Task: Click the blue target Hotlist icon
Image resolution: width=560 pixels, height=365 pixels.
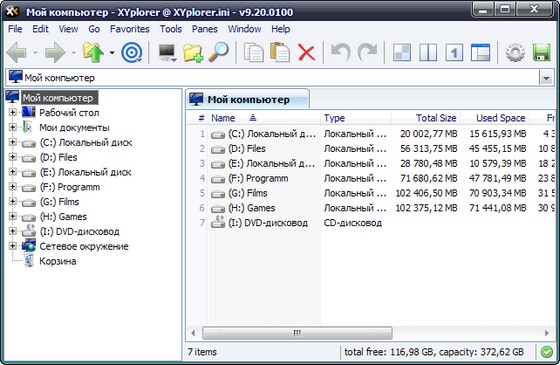Action: point(132,53)
